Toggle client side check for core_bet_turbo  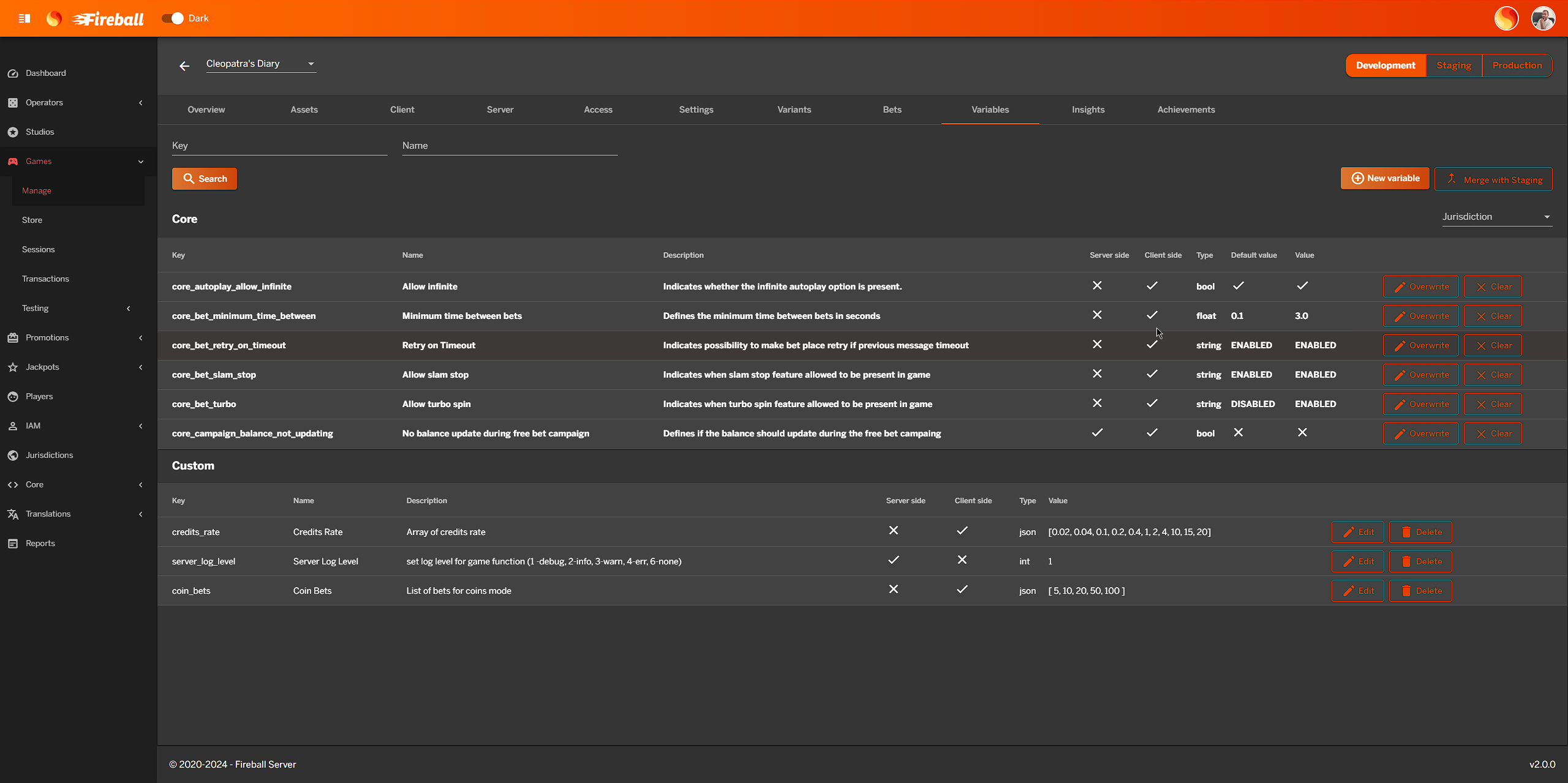(1152, 403)
